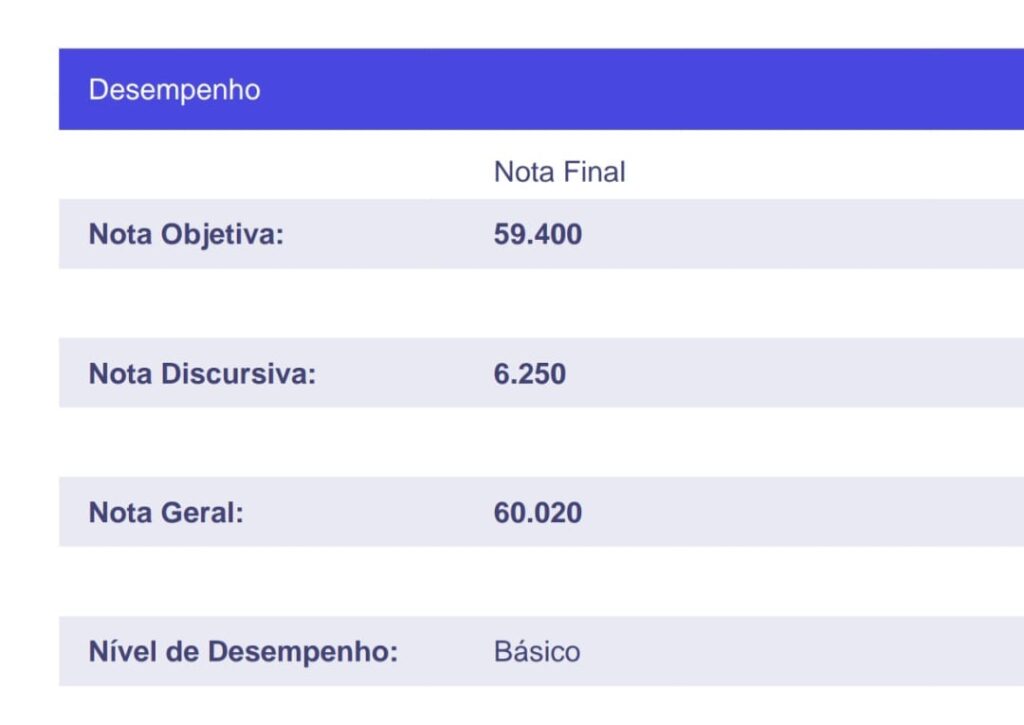Select the Nota Objetiva label
The width and height of the screenshot is (1024, 725).
[187, 235]
